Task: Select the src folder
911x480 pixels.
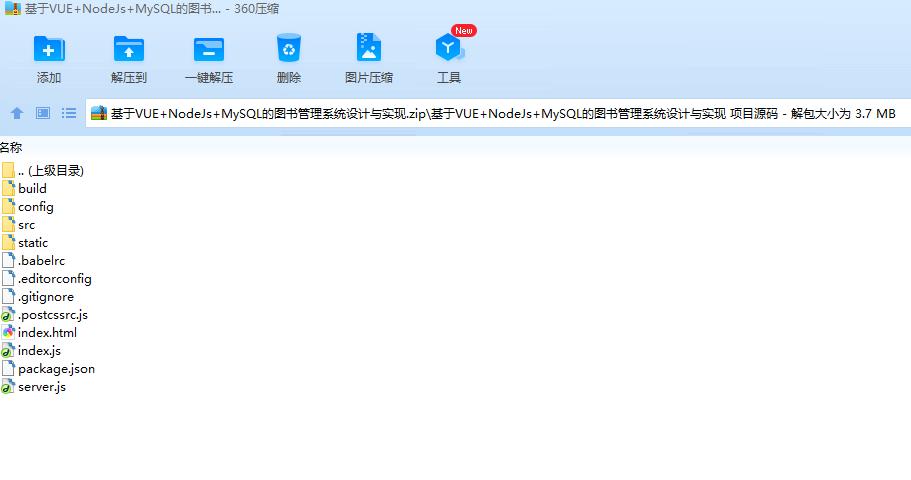Action: coord(26,224)
